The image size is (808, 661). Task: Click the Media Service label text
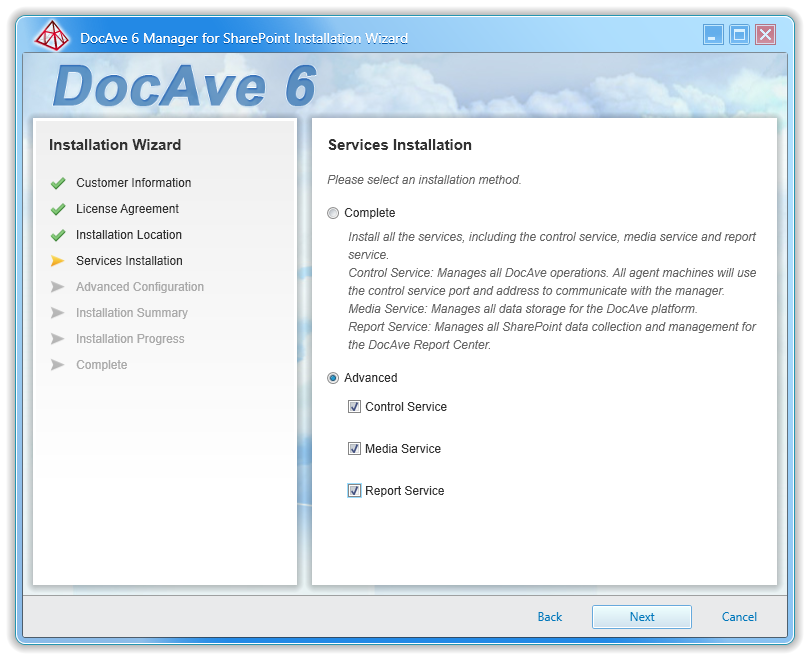coord(403,449)
